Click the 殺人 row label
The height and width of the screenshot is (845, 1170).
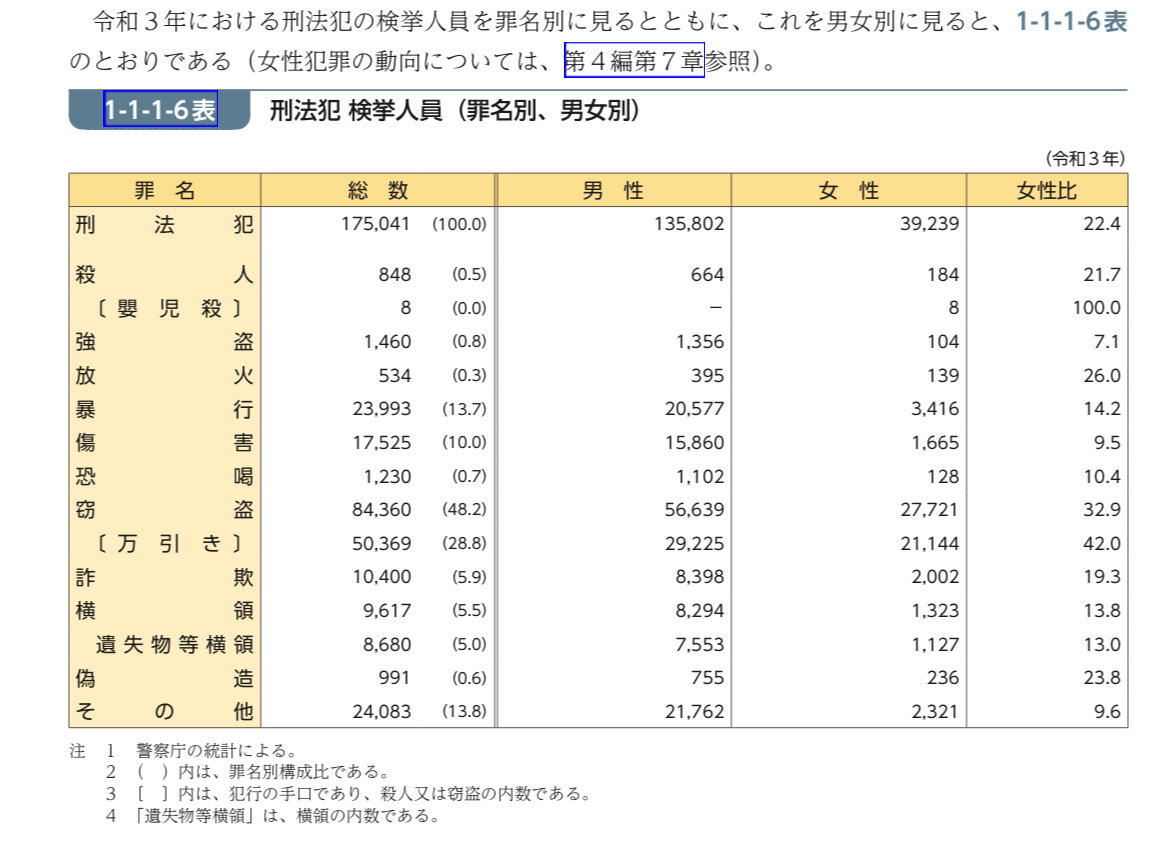point(164,275)
